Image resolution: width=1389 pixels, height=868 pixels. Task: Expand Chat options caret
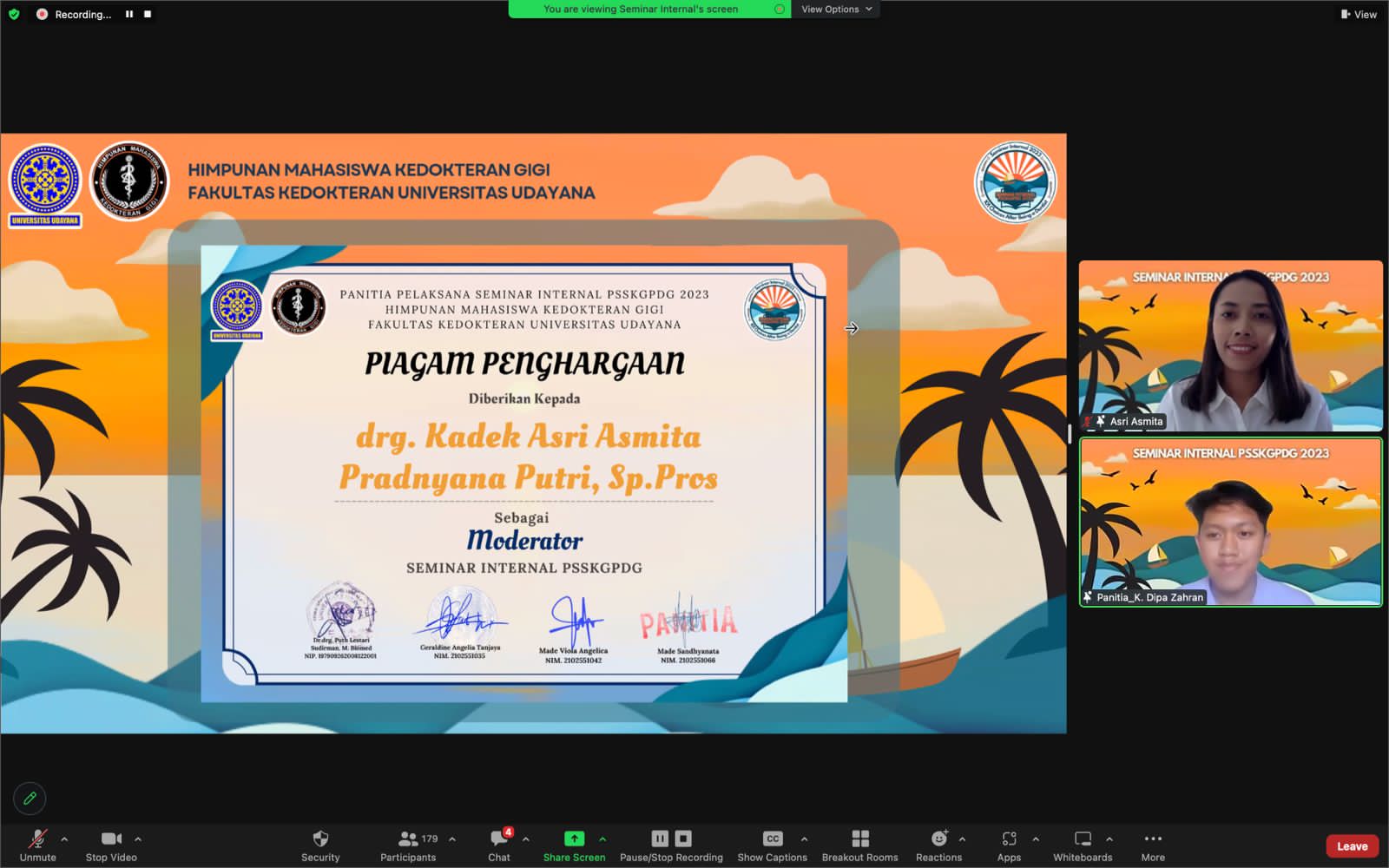click(526, 839)
